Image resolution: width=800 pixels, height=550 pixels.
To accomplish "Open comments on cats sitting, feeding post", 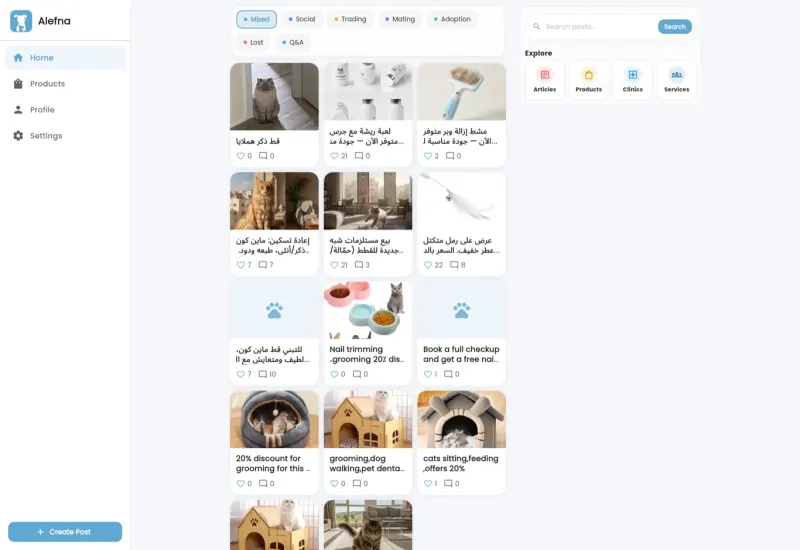I will coord(448,484).
